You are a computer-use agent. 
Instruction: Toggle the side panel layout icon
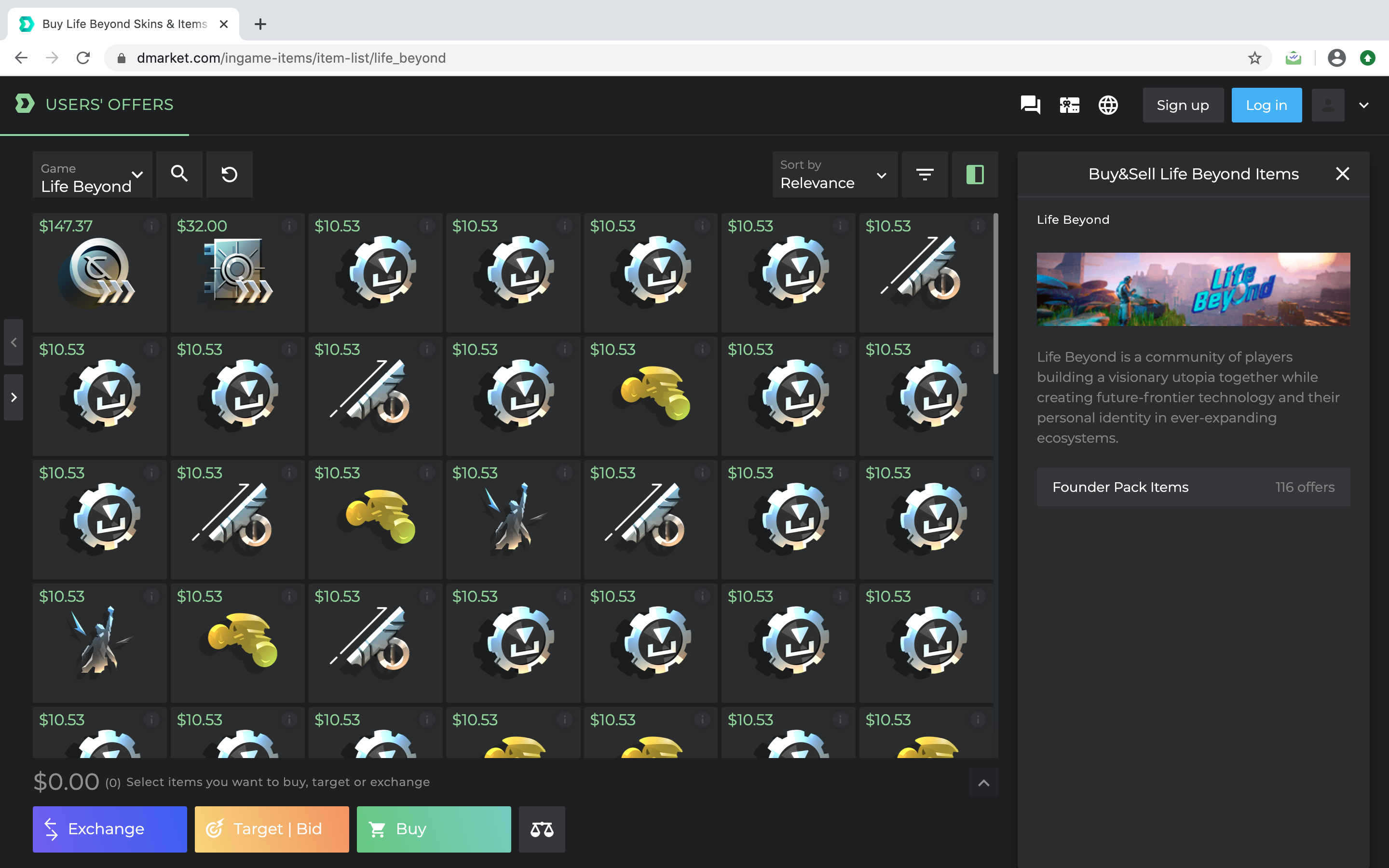(975, 174)
